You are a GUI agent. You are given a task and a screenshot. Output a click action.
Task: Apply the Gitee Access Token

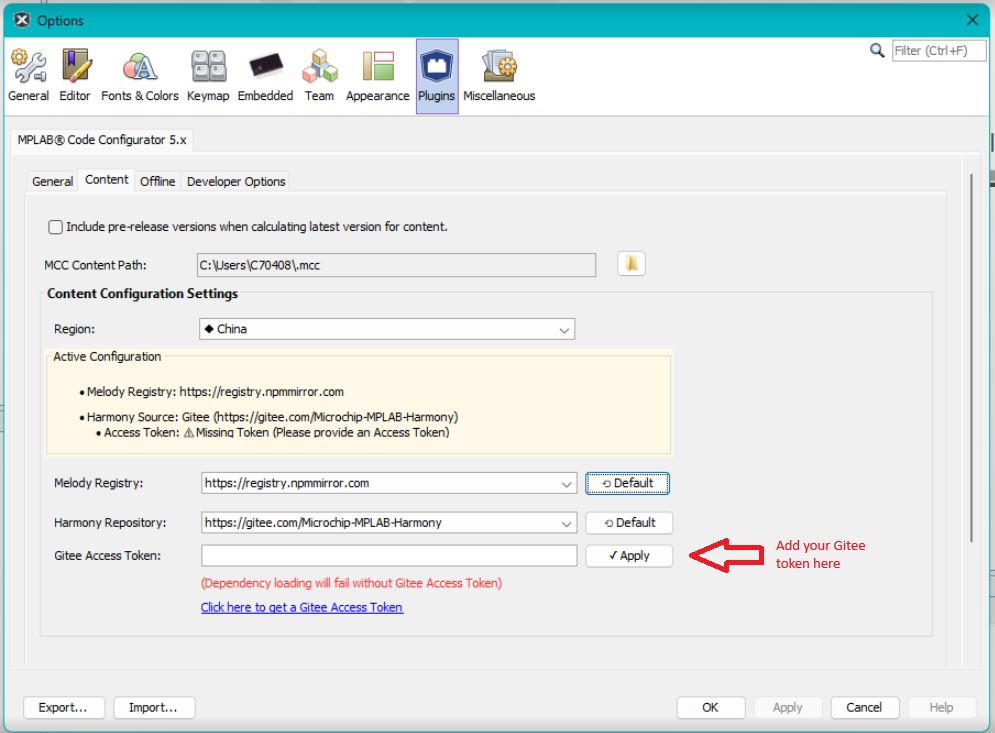(x=629, y=556)
